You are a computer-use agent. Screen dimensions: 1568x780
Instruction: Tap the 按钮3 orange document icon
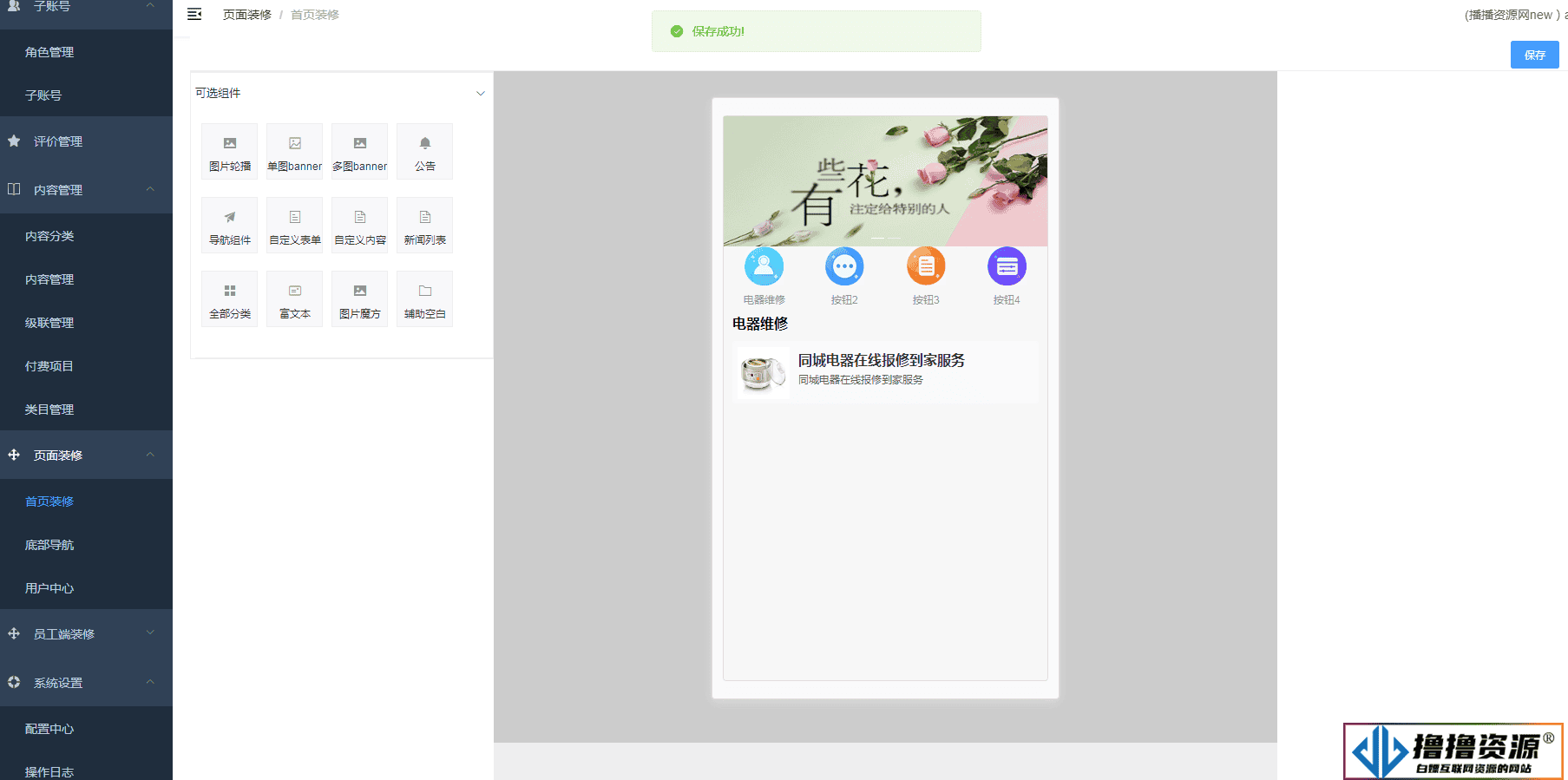[x=926, y=266]
